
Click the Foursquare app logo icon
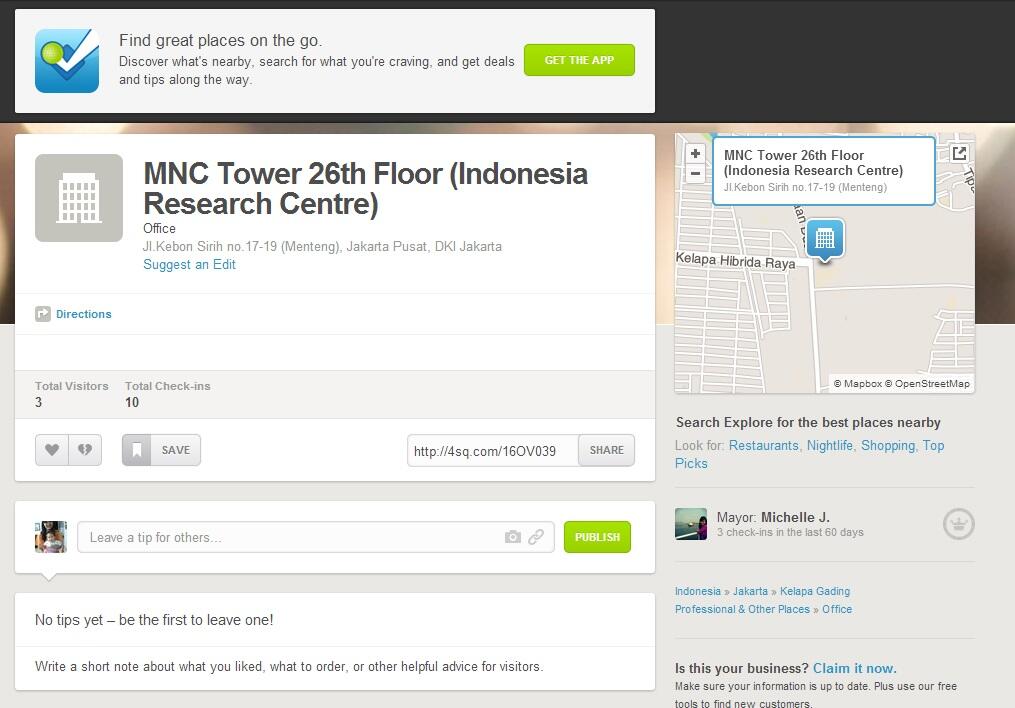pyautogui.click(x=67, y=61)
